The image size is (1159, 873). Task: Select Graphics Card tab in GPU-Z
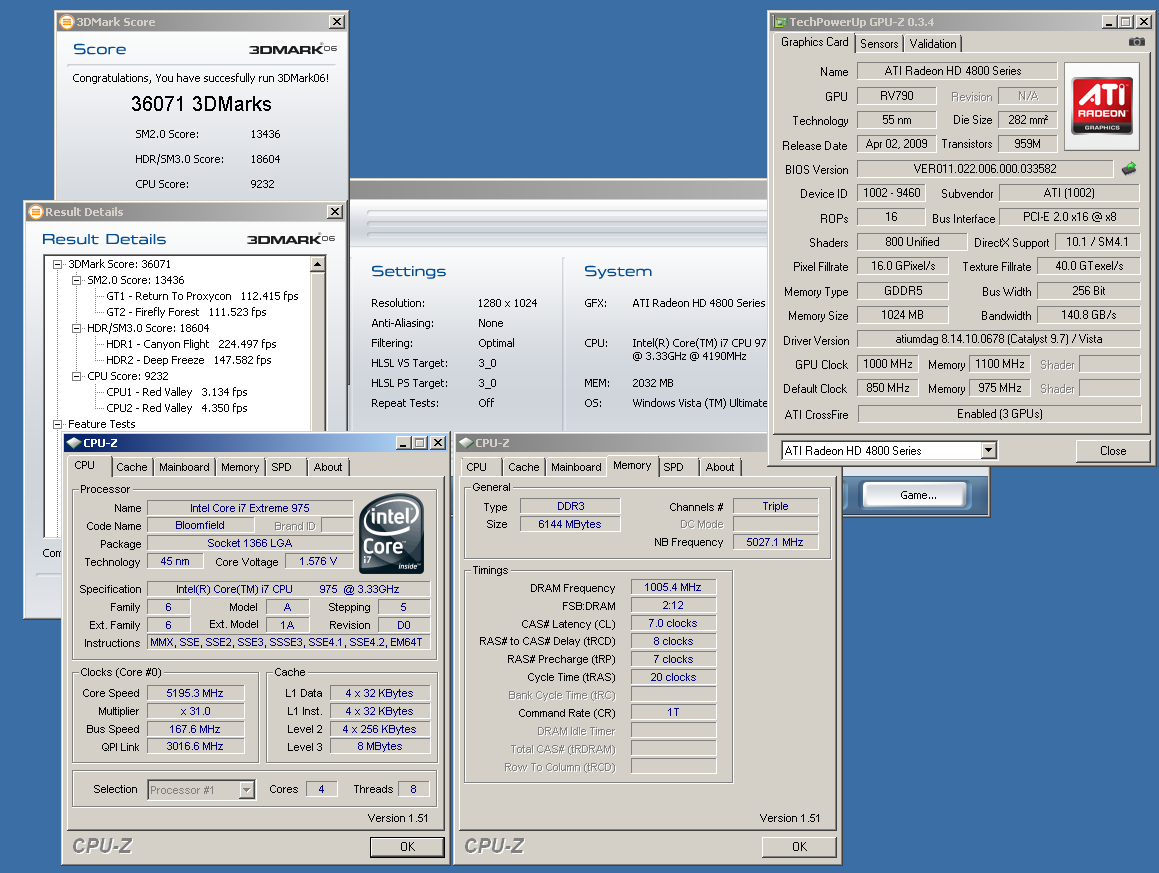coord(815,43)
